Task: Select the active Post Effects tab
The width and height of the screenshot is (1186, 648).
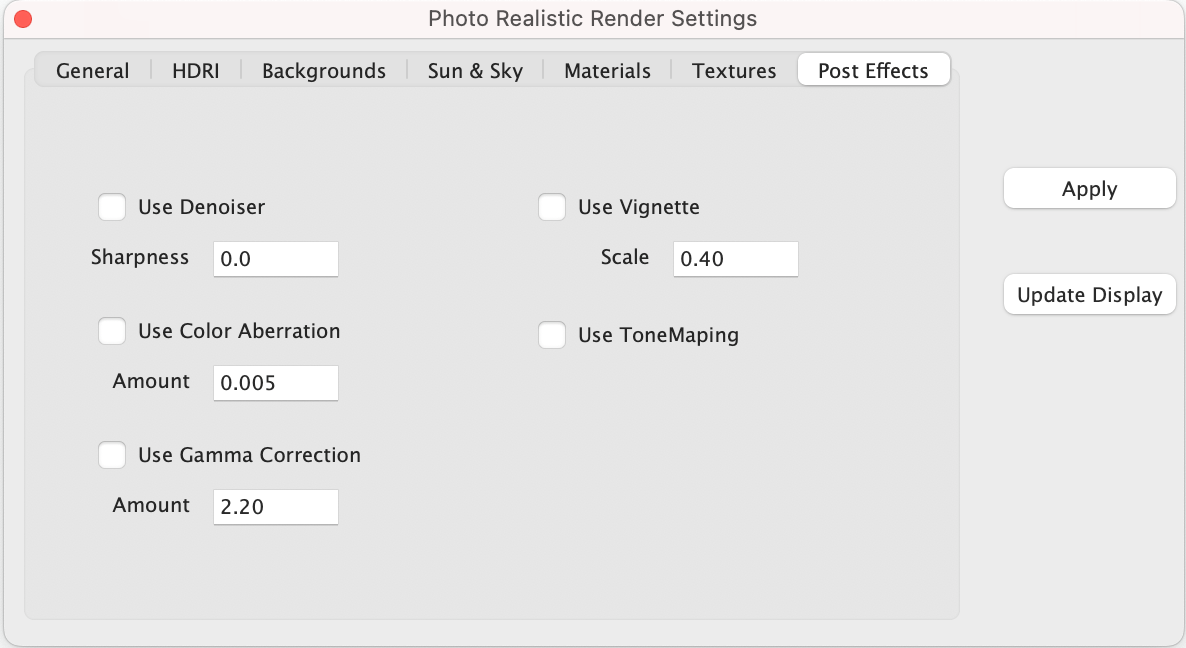Action: tap(873, 69)
